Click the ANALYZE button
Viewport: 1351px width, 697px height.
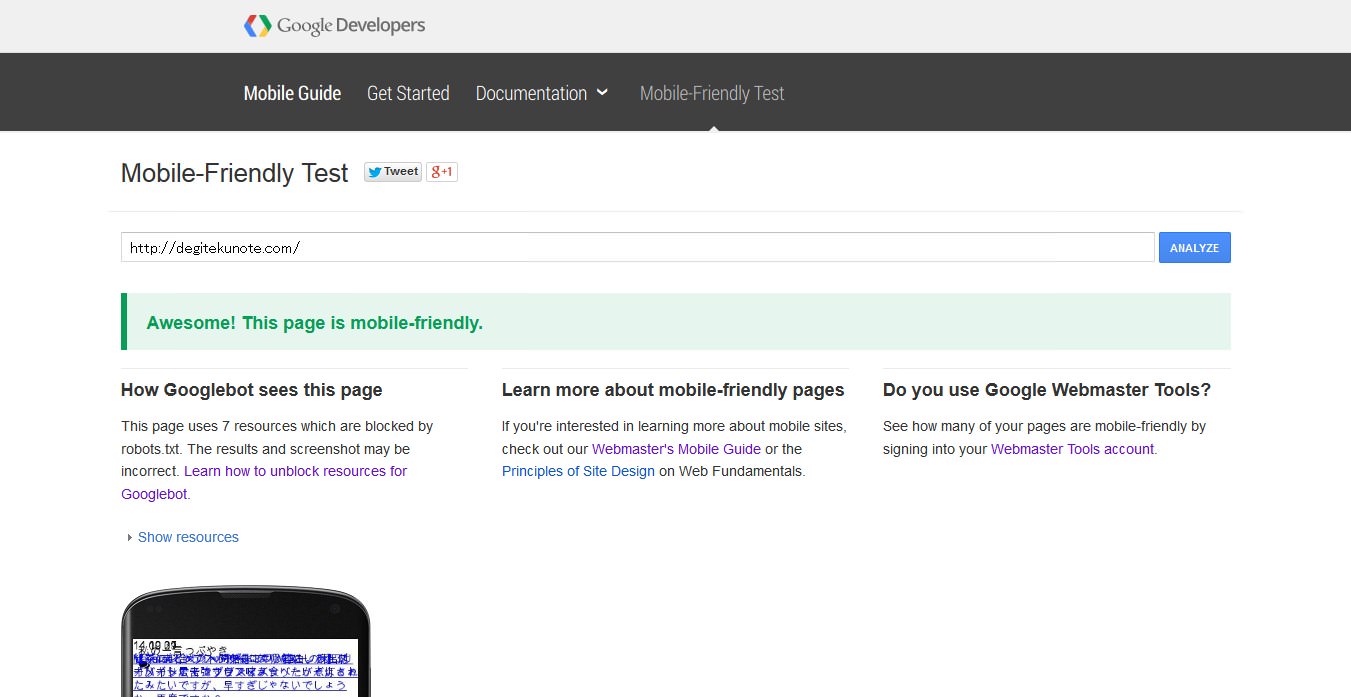pyautogui.click(x=1194, y=247)
